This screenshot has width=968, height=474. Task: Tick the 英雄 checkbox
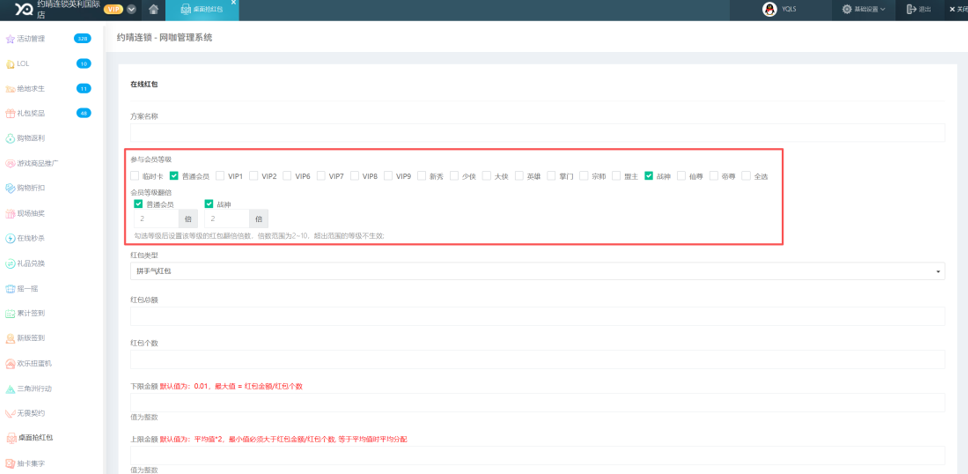click(x=519, y=176)
